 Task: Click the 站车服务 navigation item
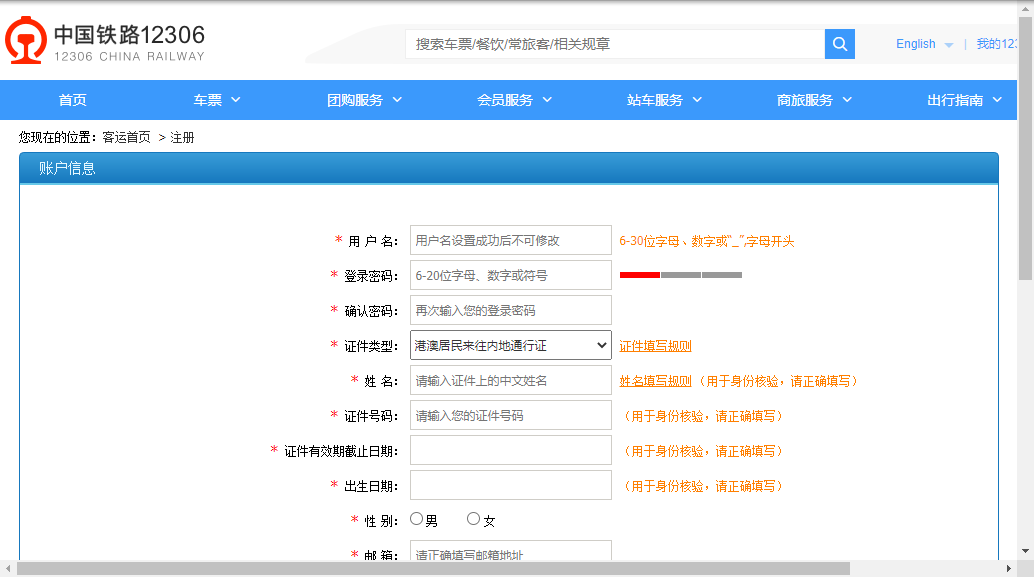tap(655, 99)
